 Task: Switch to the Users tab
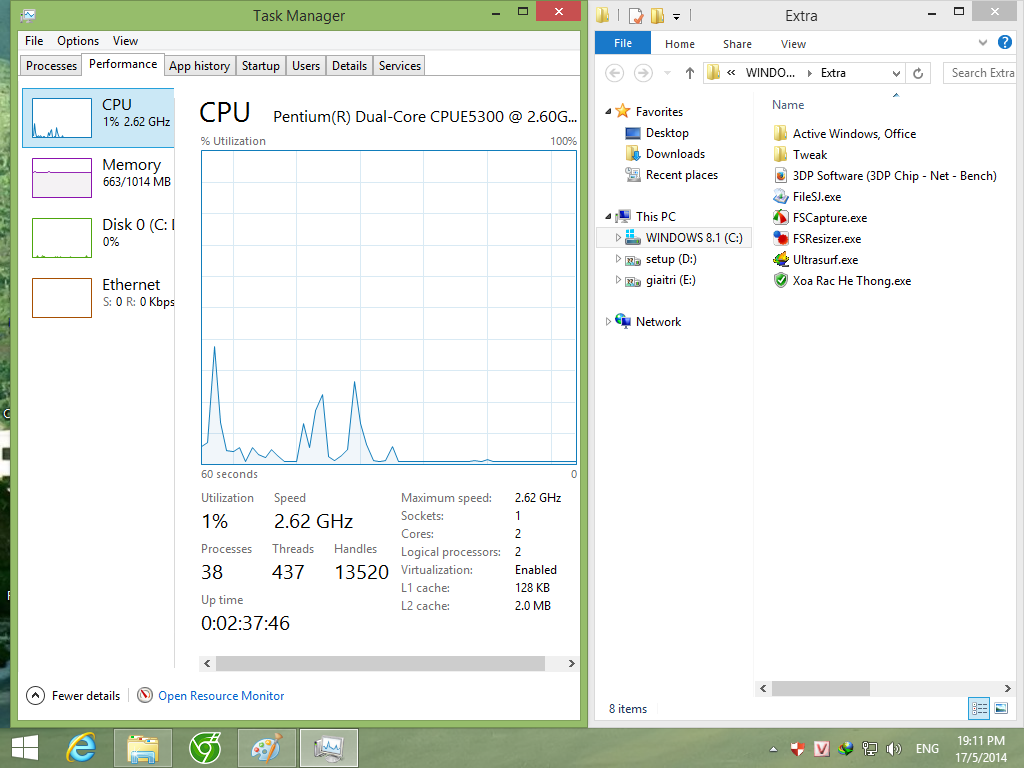(x=306, y=66)
